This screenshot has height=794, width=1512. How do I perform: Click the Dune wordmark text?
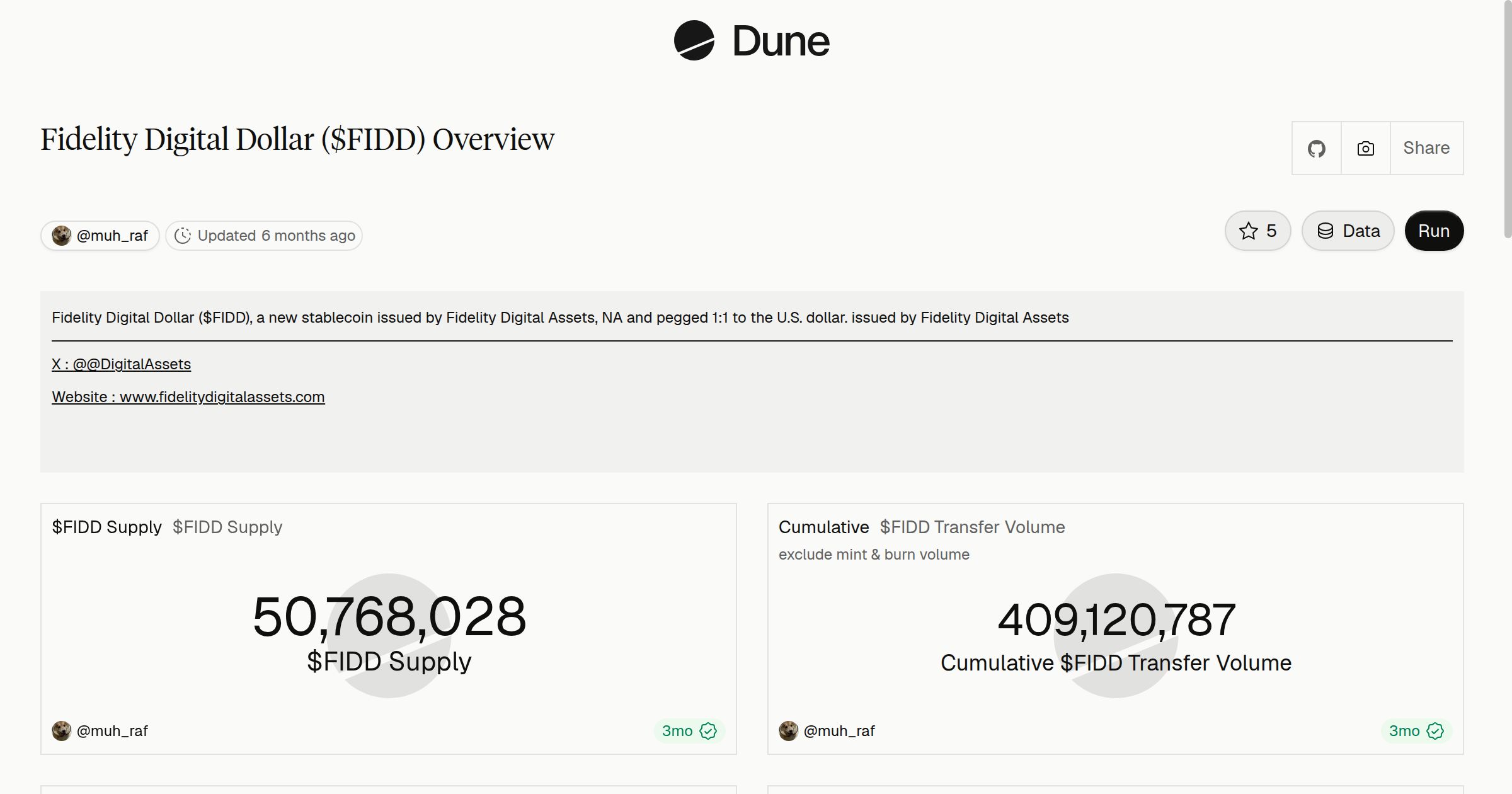[x=781, y=42]
